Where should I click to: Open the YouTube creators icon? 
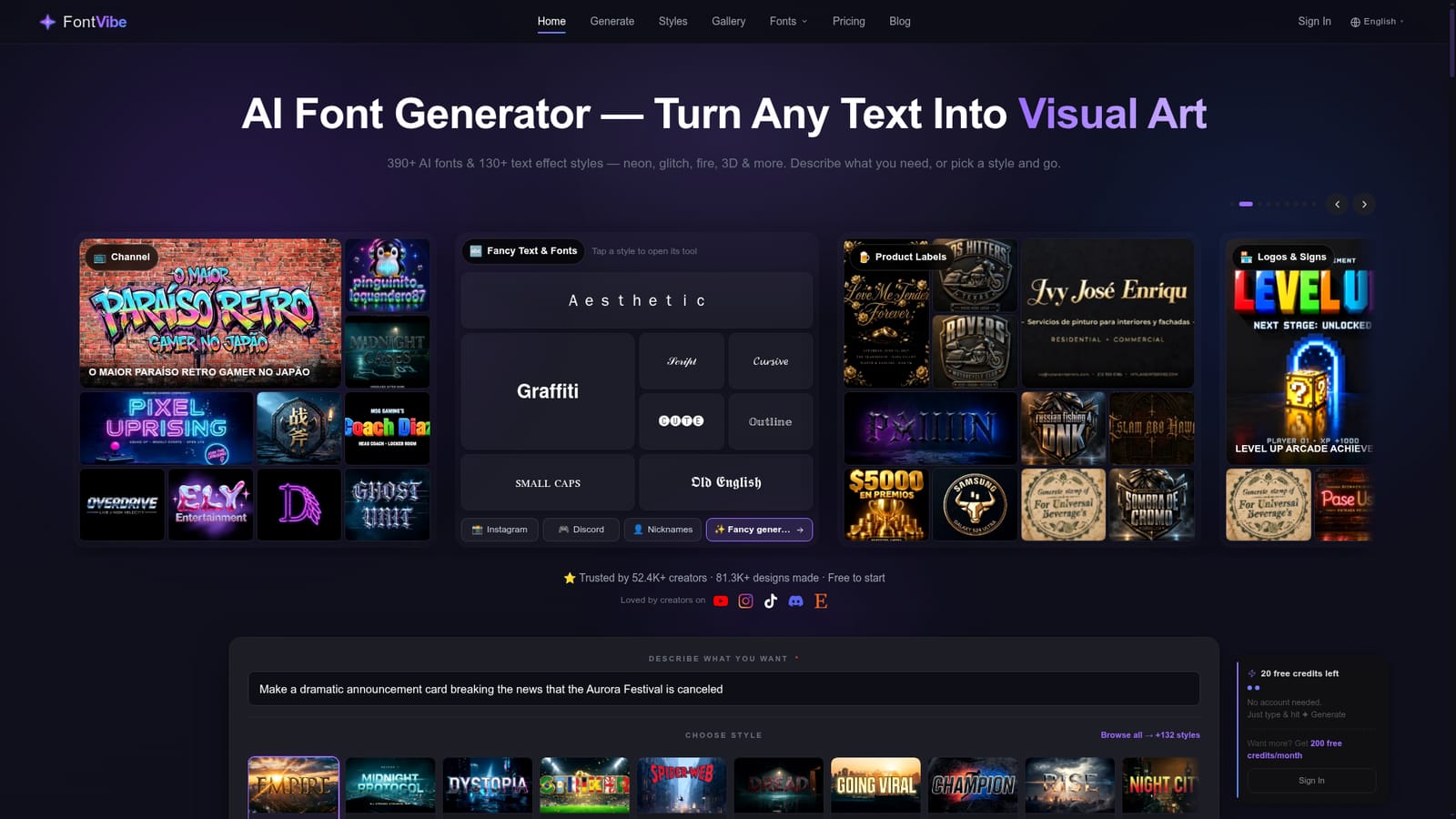[721, 601]
